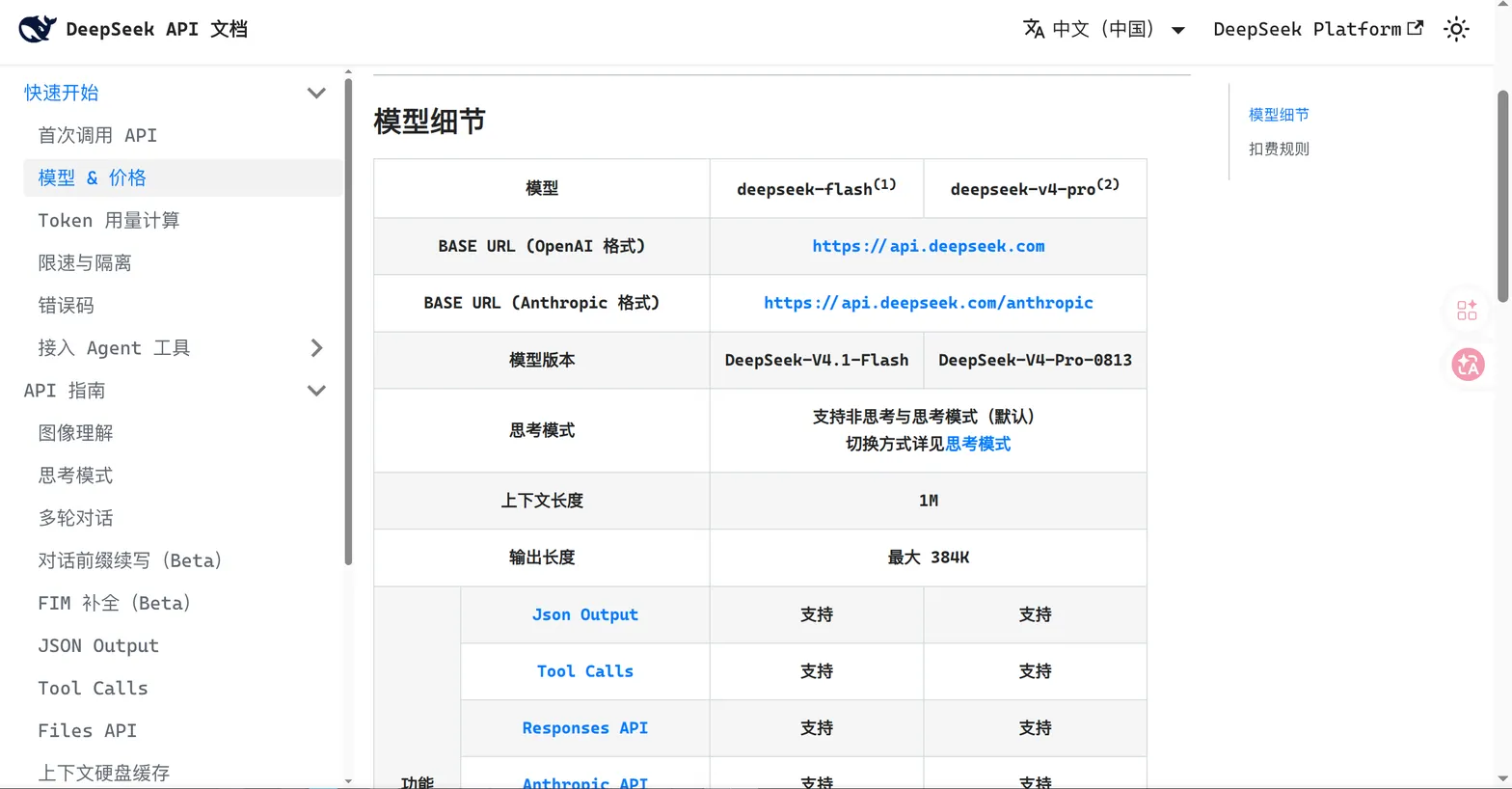Open the Files API sidebar guide
1512x789 pixels.
click(x=87, y=730)
